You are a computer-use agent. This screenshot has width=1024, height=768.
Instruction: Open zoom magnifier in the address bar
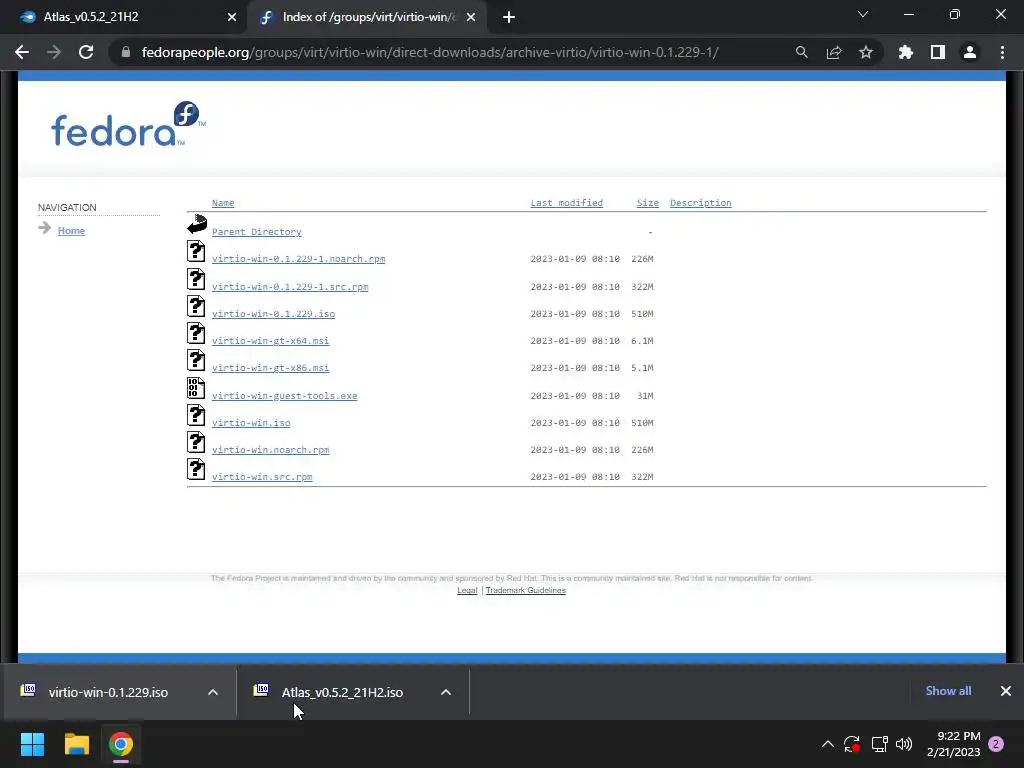[801, 52]
